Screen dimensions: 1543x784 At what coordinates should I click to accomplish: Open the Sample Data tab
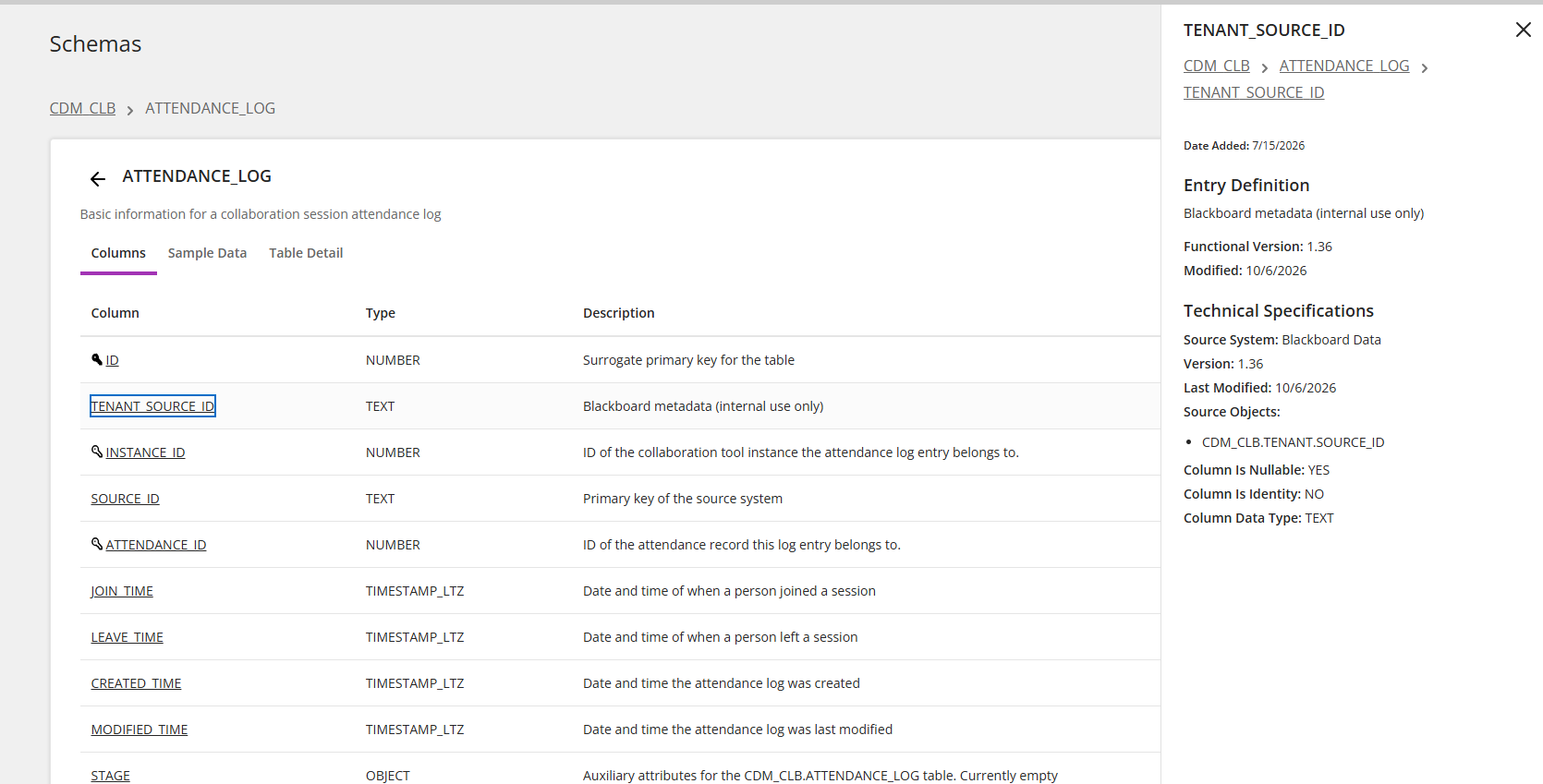coord(207,253)
